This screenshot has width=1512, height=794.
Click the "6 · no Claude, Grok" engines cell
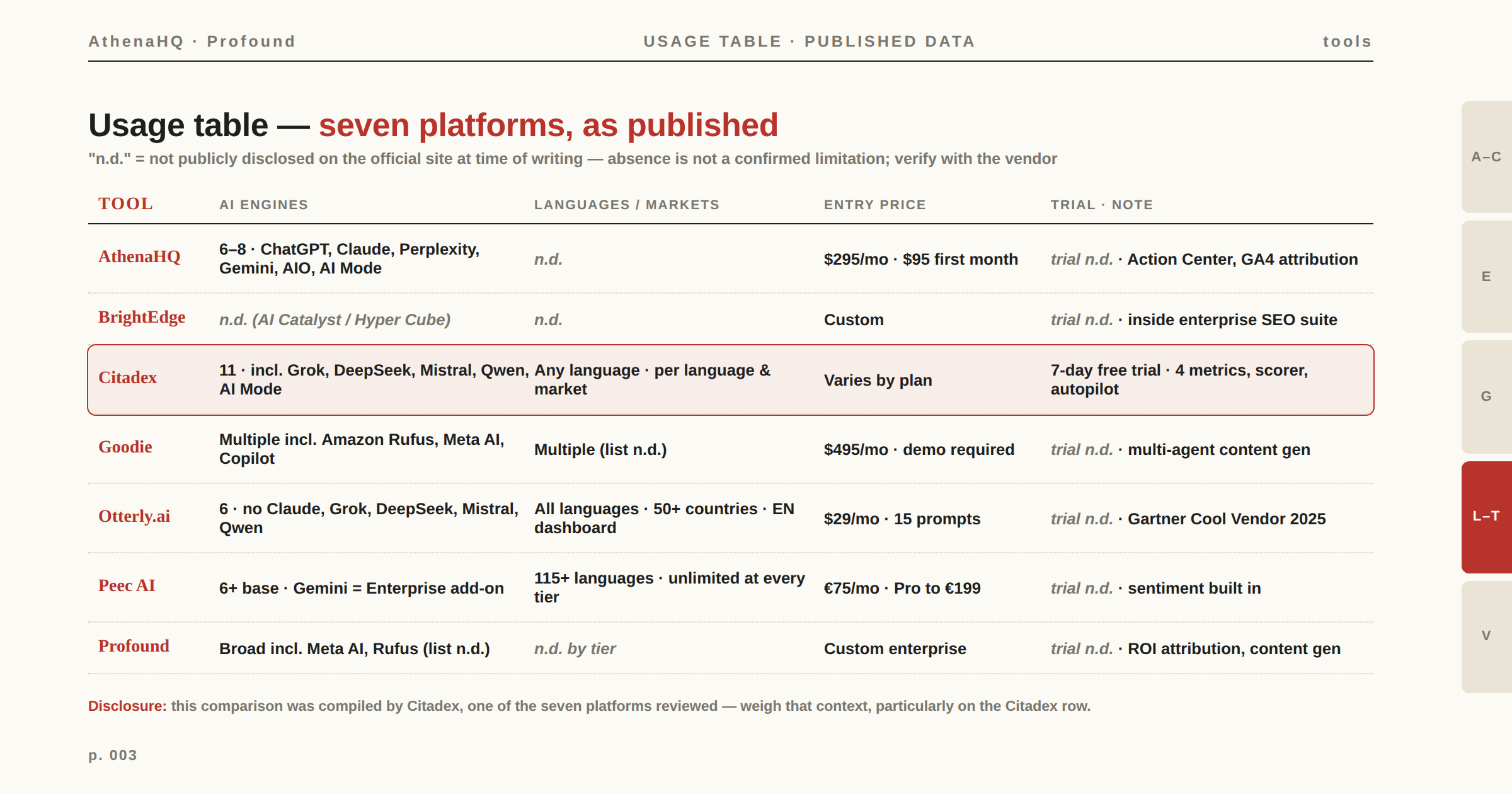369,519
